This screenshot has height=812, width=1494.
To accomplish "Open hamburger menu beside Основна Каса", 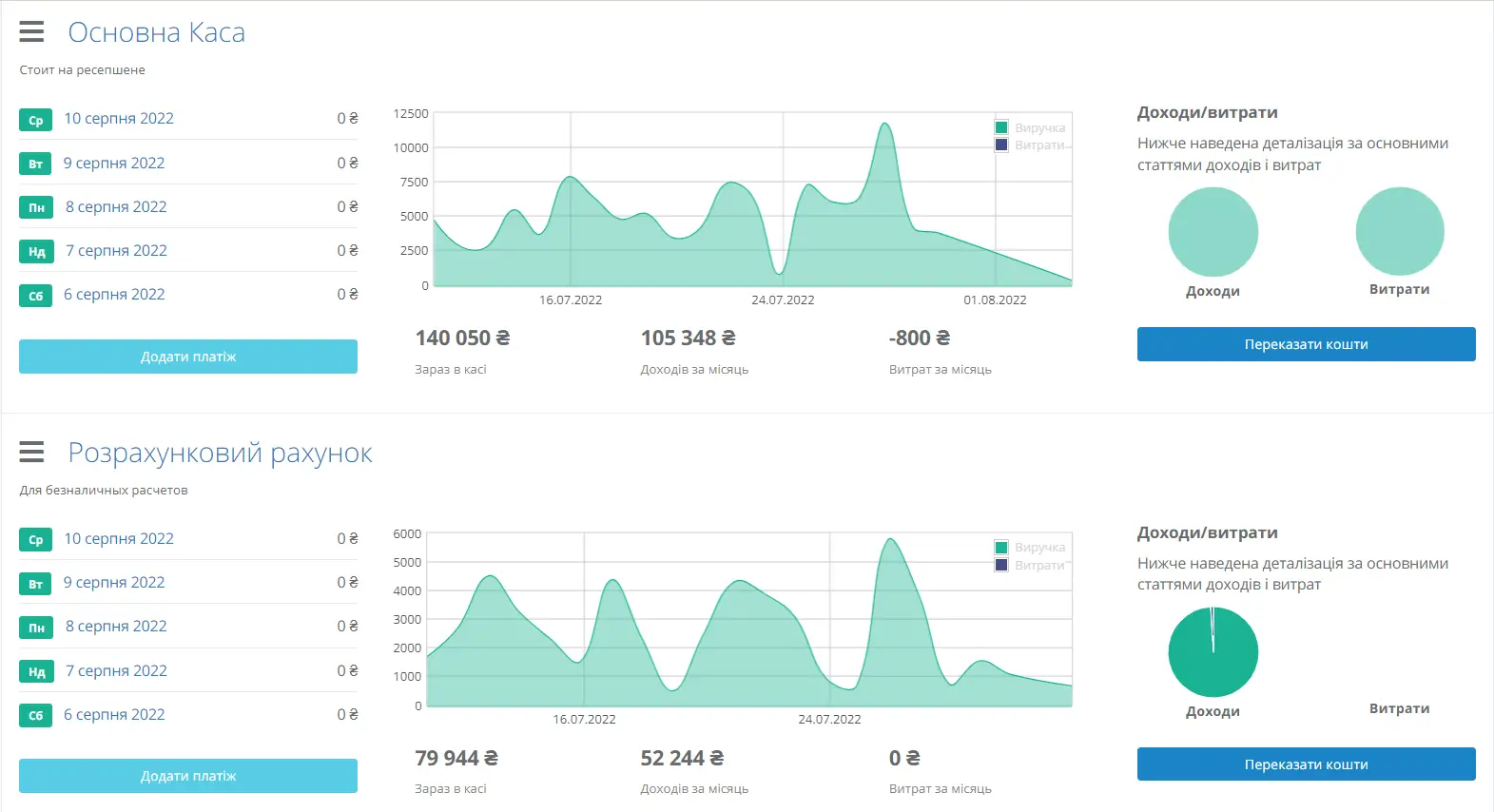I will [x=31, y=32].
